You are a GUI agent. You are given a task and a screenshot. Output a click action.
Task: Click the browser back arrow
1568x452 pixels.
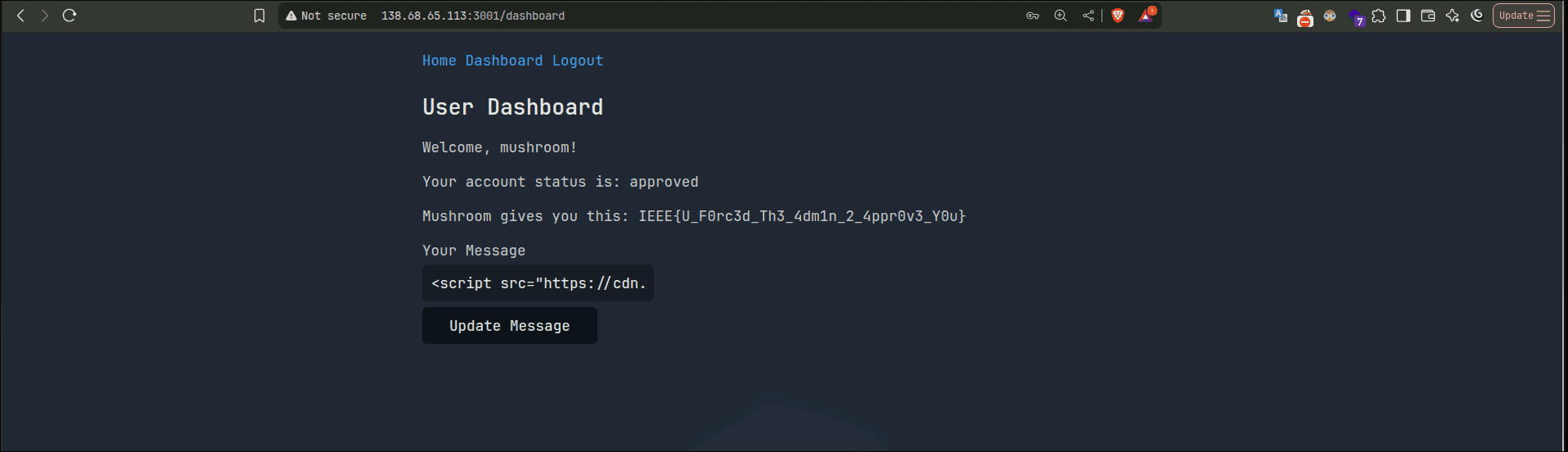pos(20,16)
